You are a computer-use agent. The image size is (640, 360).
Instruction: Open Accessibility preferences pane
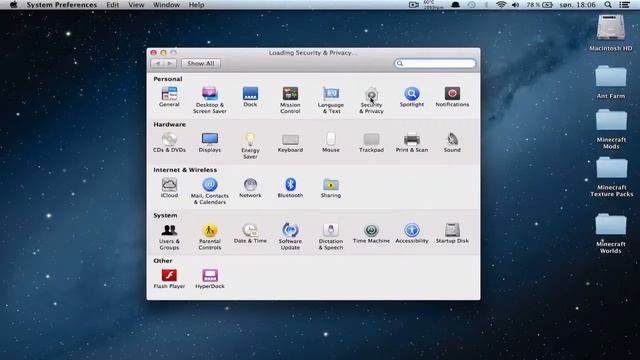coord(412,233)
